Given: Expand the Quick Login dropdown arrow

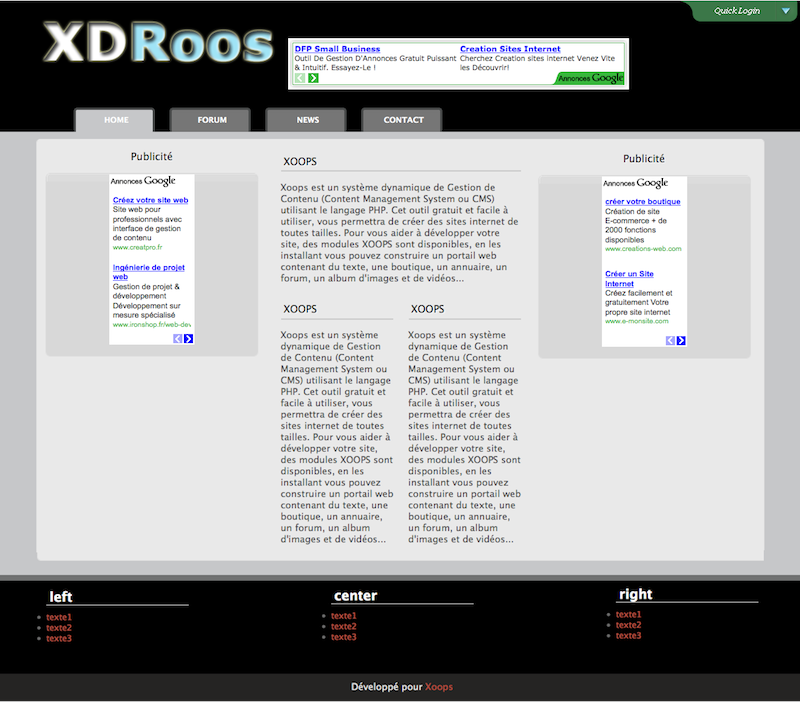Looking at the screenshot, I should click(786, 11).
